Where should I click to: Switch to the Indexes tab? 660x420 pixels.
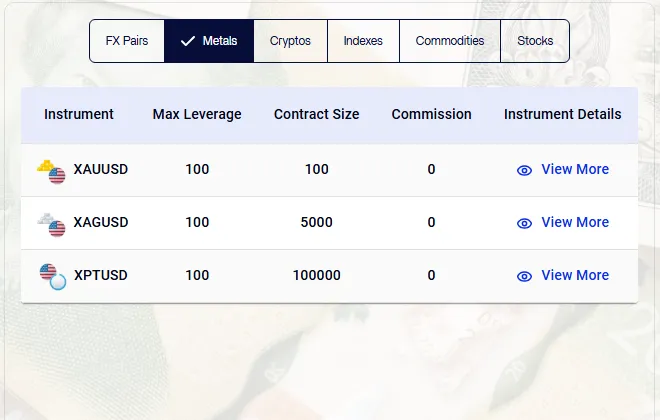[x=363, y=41]
